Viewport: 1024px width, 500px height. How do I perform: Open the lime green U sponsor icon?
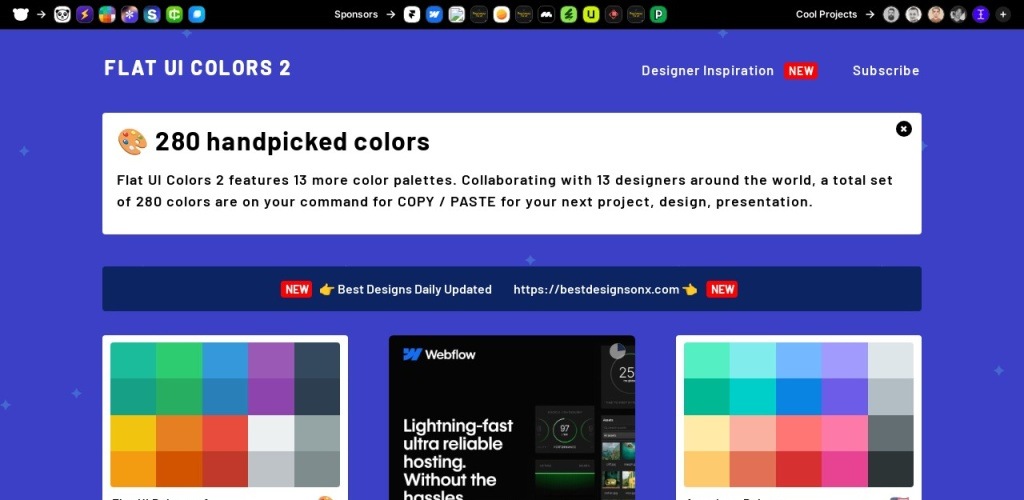click(x=591, y=14)
